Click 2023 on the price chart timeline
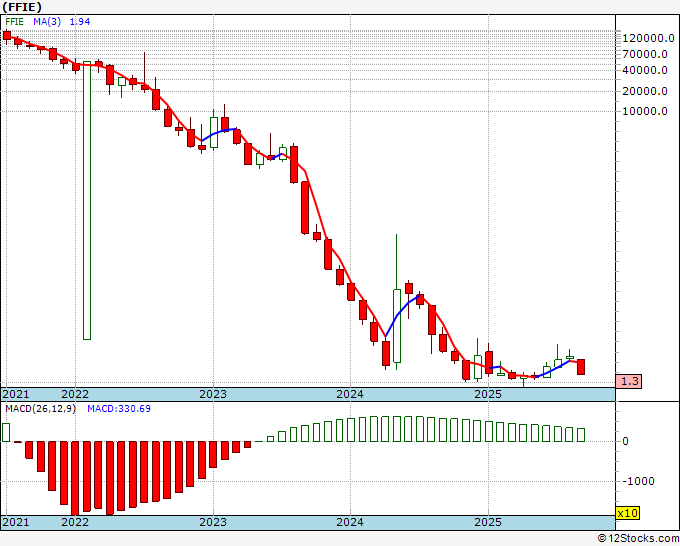 pos(213,394)
